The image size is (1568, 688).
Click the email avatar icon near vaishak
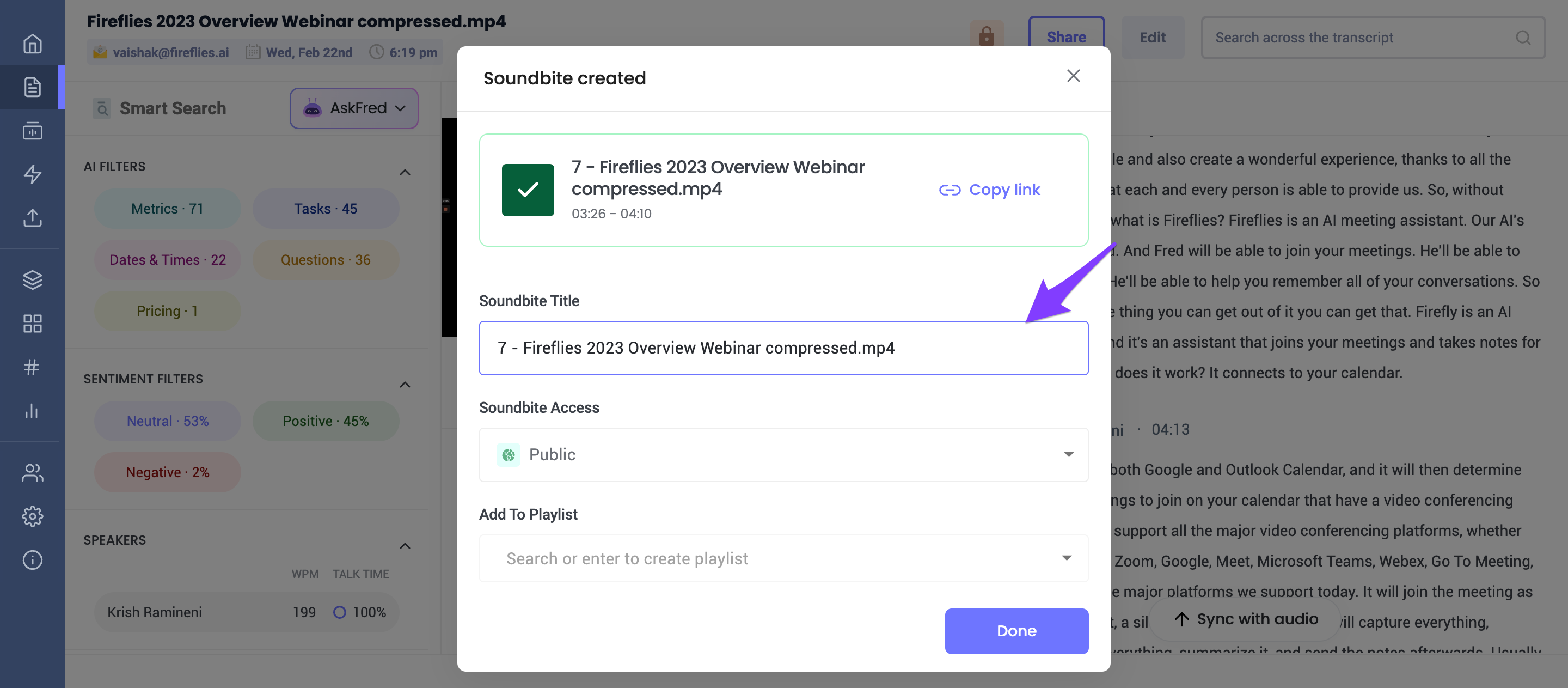coord(100,52)
